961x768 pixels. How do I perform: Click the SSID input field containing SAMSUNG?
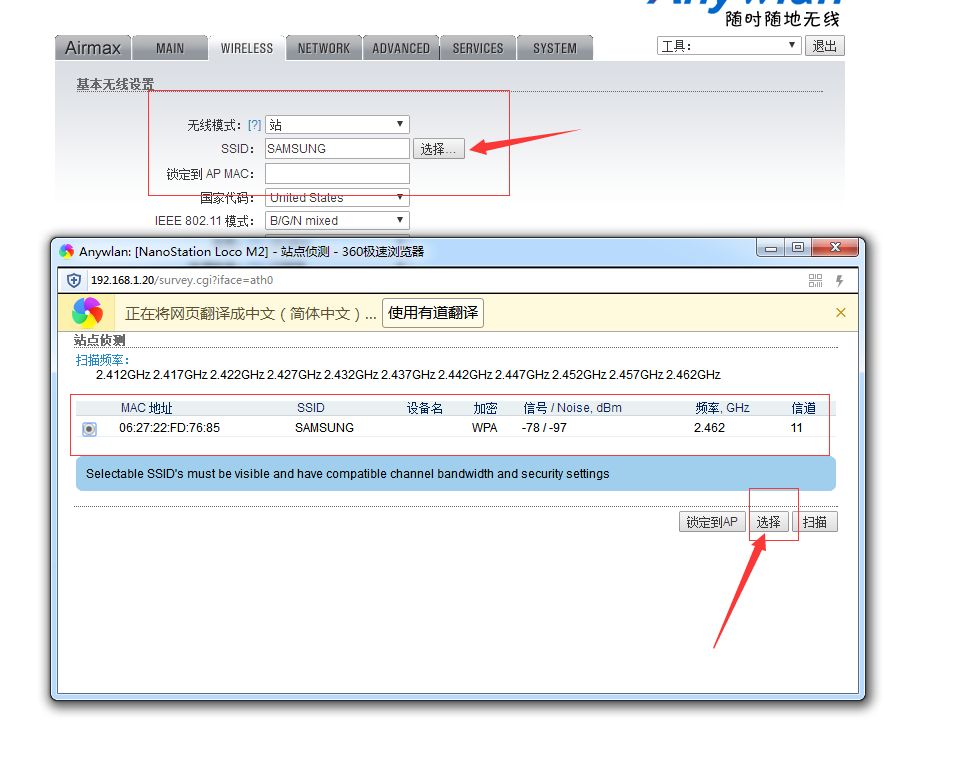(x=337, y=148)
